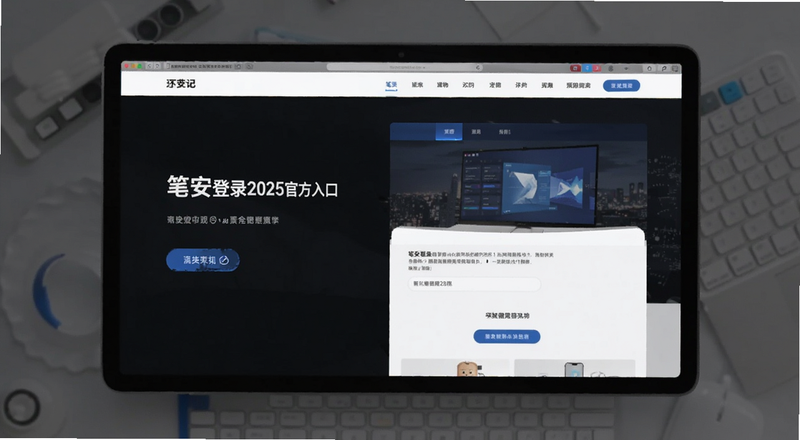Open the smartphone thumbnail card
This screenshot has width=800, height=440.
[x=574, y=368]
